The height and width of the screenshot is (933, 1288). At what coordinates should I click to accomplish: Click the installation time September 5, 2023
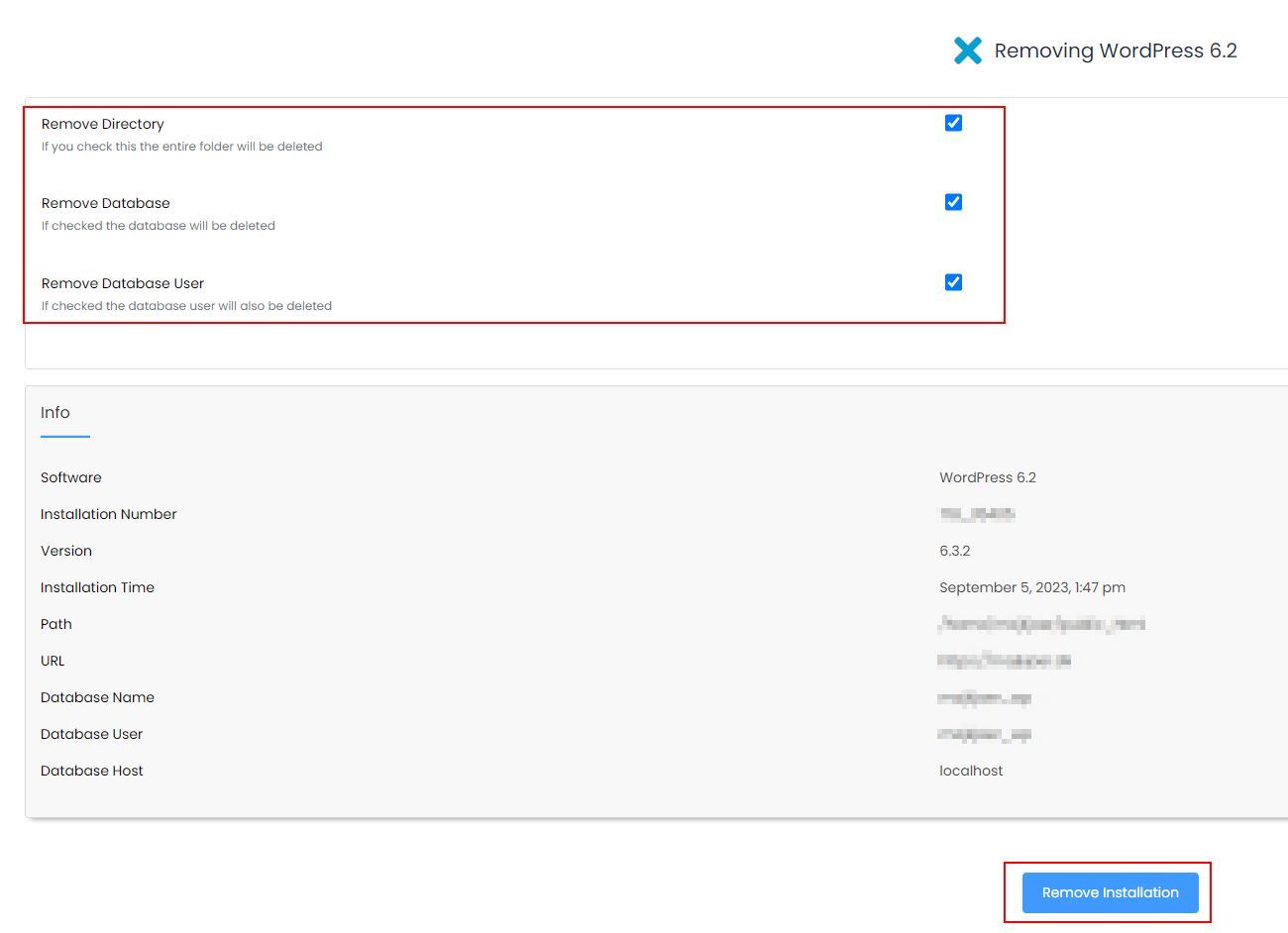[1031, 587]
